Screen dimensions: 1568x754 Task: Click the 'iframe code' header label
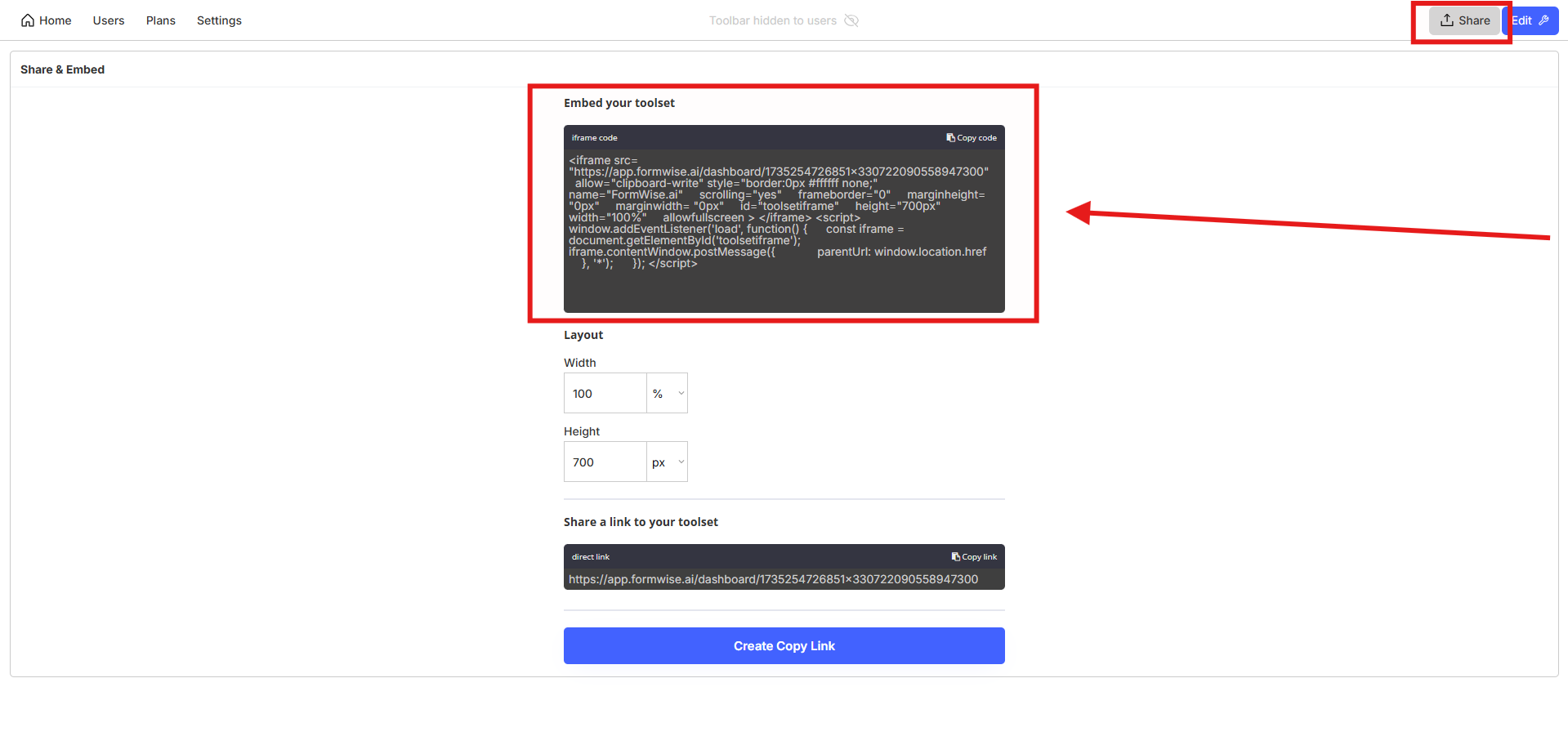594,138
